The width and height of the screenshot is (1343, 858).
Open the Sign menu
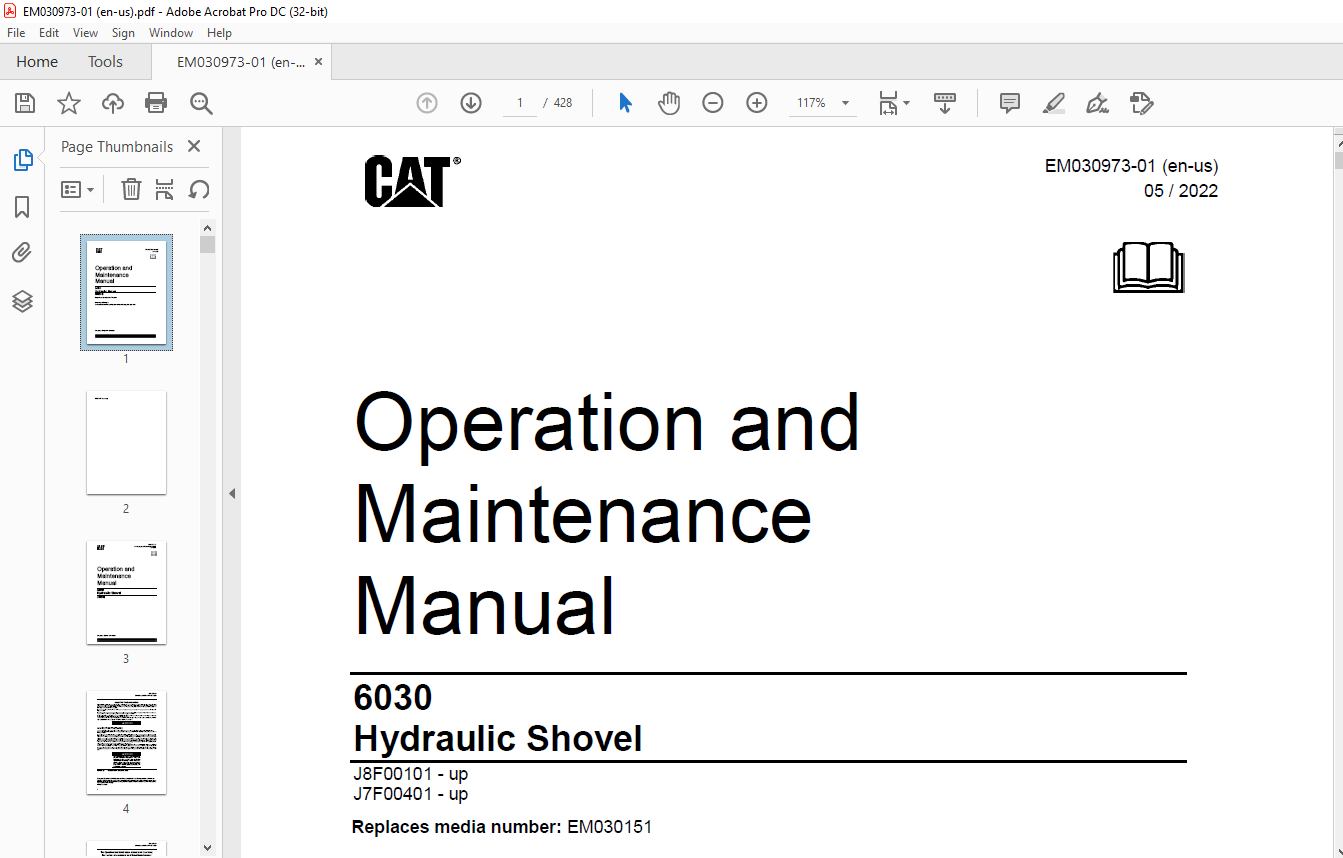pos(123,33)
